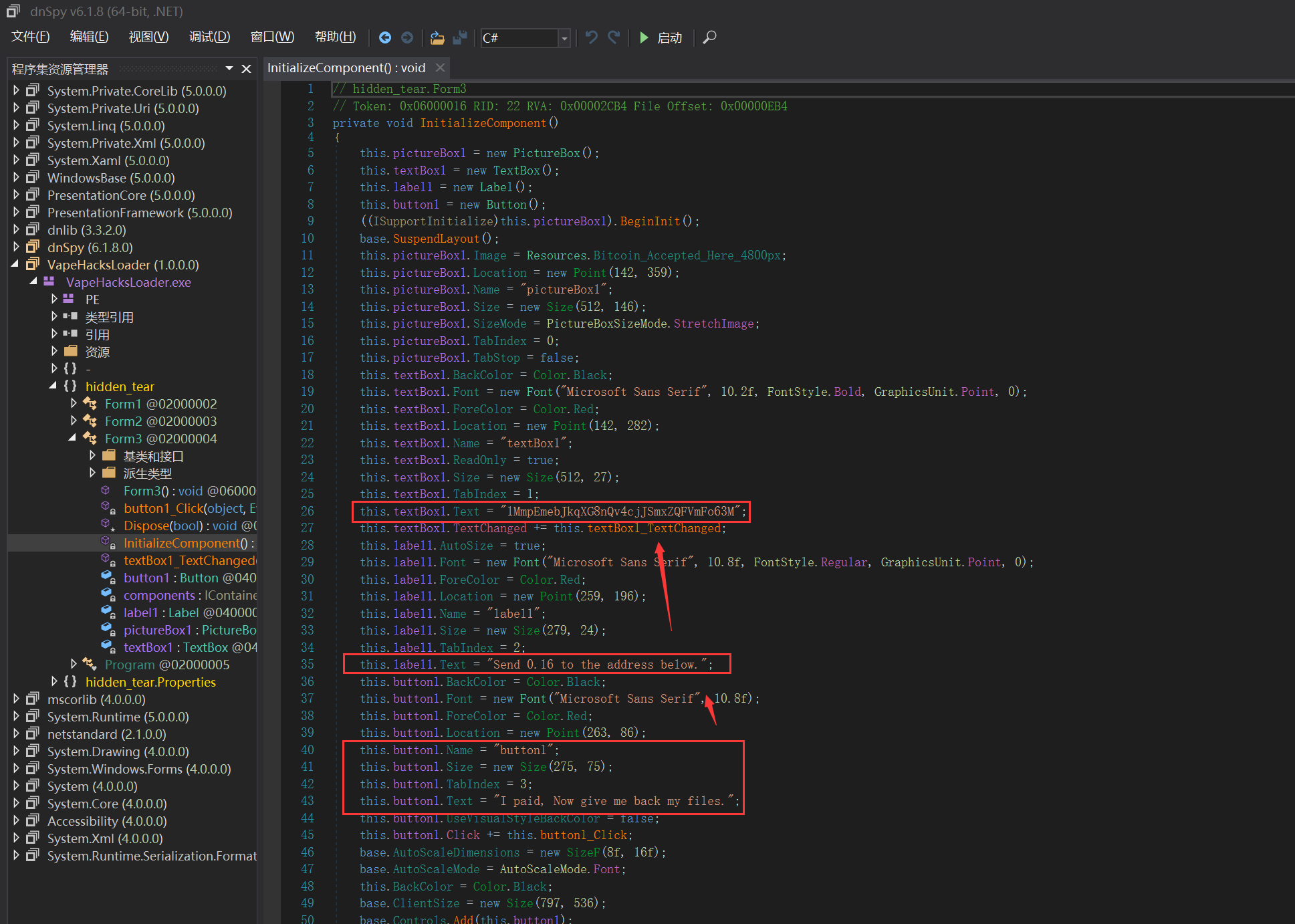The height and width of the screenshot is (924, 1295).
Task: Click the components field icon
Action: (108, 595)
